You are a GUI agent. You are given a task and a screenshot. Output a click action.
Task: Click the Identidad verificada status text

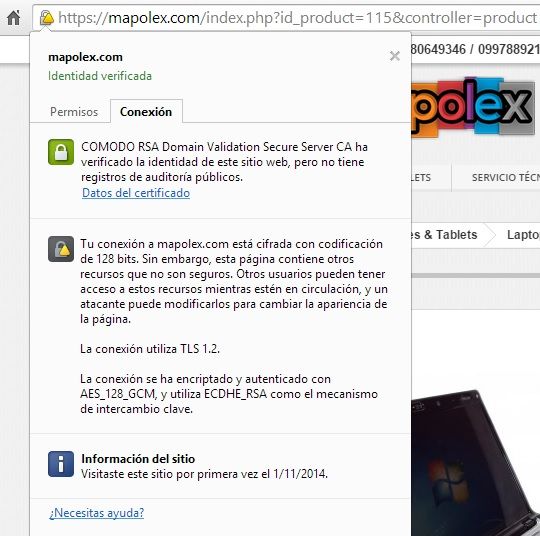click(x=100, y=76)
